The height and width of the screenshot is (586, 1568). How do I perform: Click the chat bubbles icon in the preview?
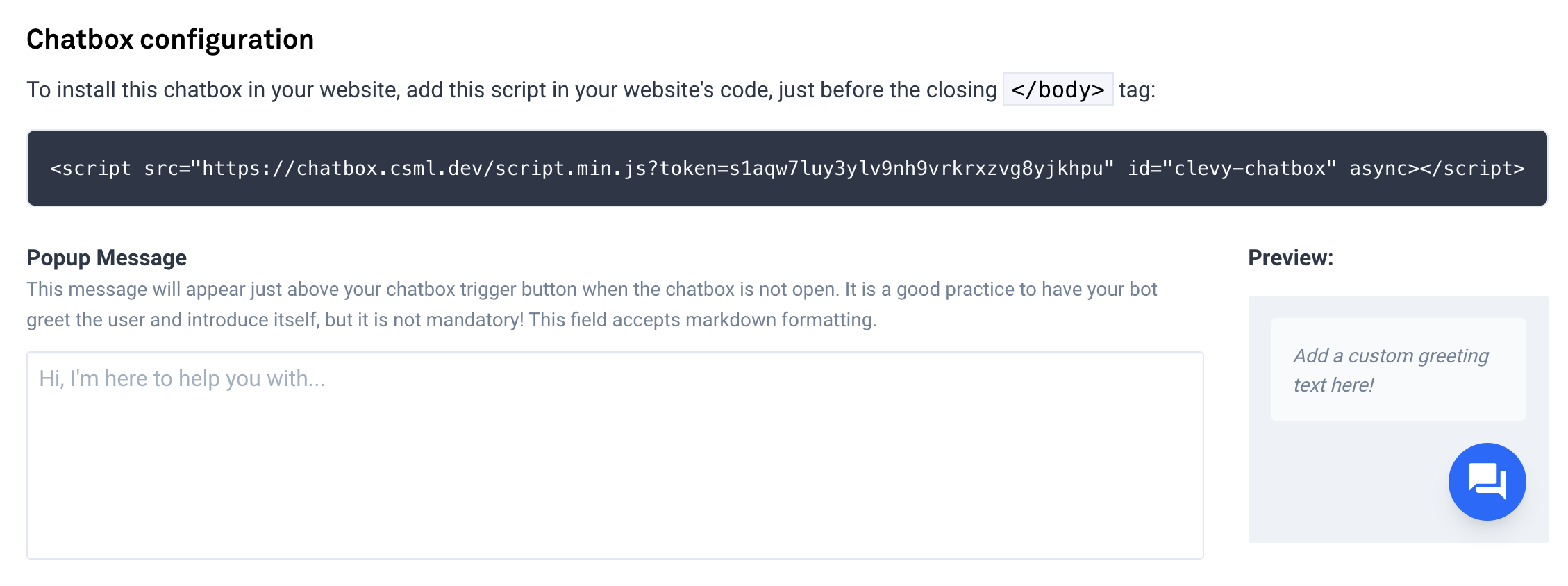pyautogui.click(x=1487, y=481)
